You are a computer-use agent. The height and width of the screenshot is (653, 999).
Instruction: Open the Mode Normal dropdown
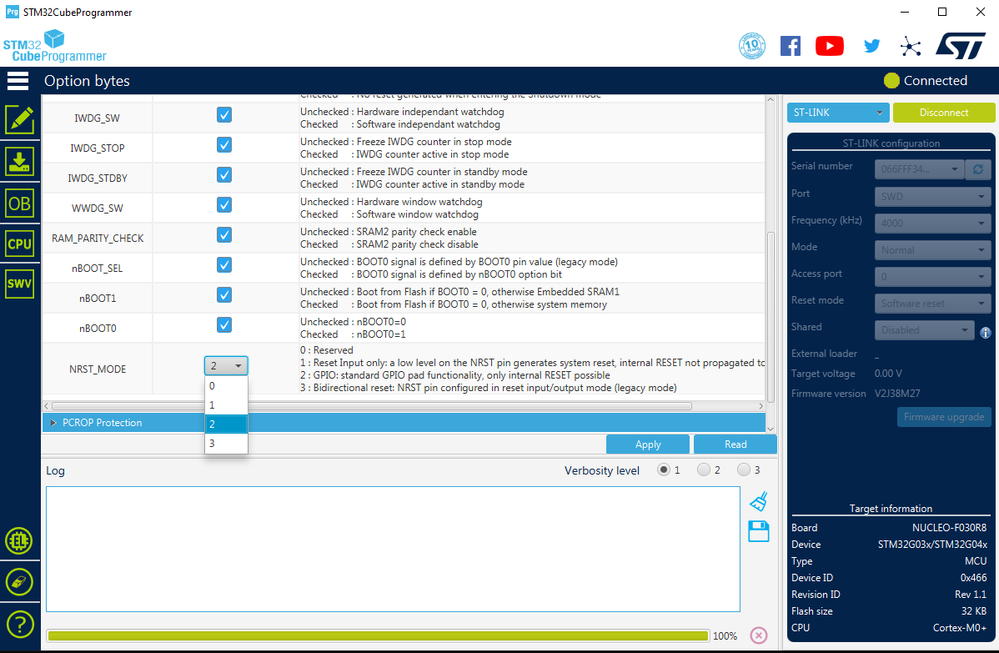click(x=932, y=250)
